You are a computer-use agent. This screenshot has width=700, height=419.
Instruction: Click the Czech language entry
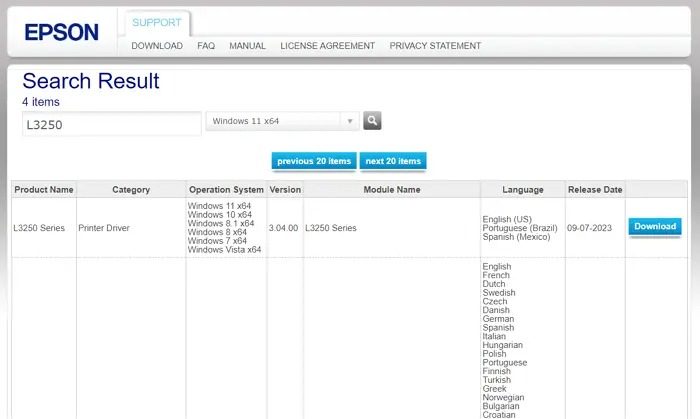click(495, 301)
